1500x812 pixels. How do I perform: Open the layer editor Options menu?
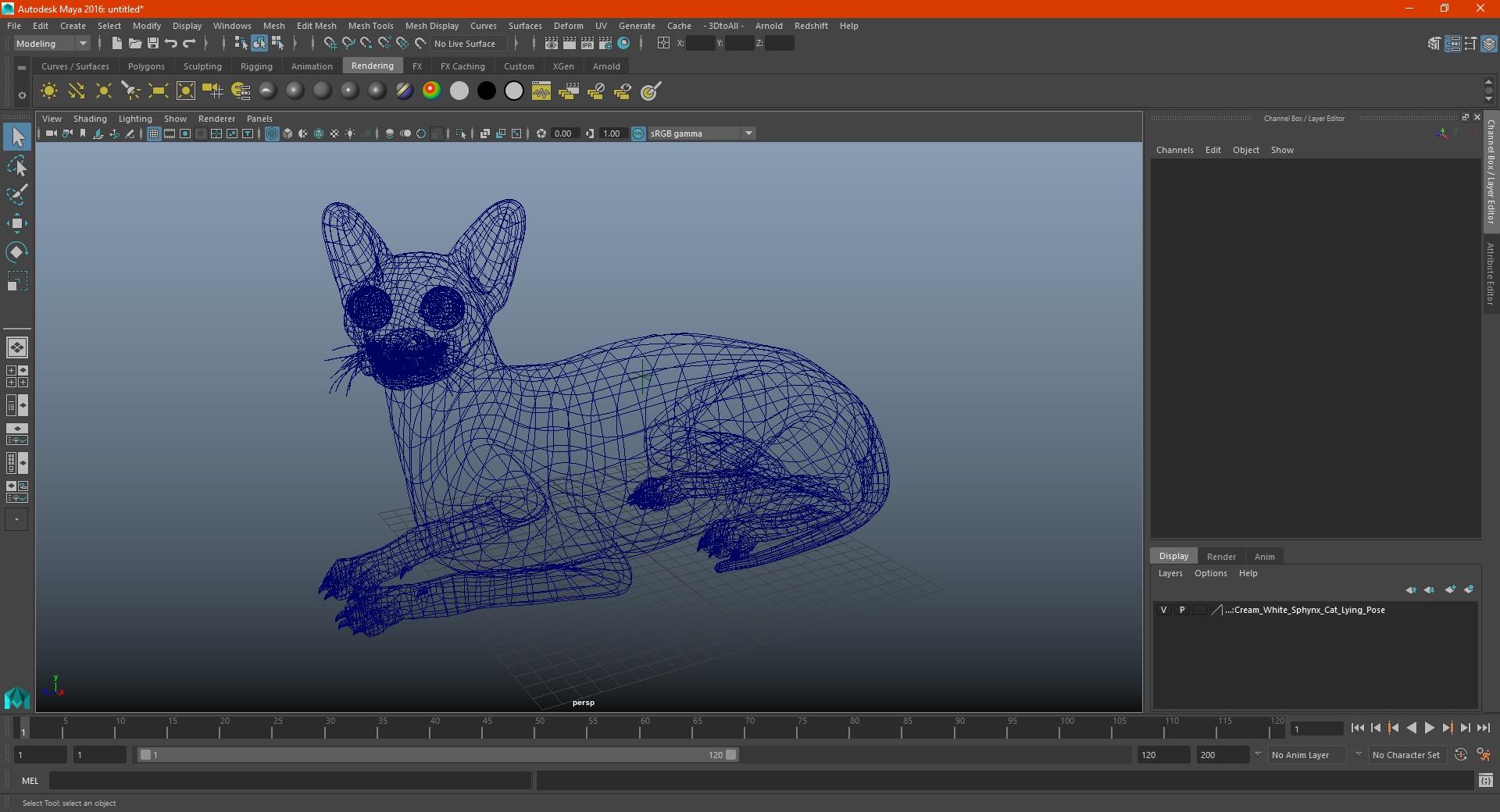click(1211, 573)
